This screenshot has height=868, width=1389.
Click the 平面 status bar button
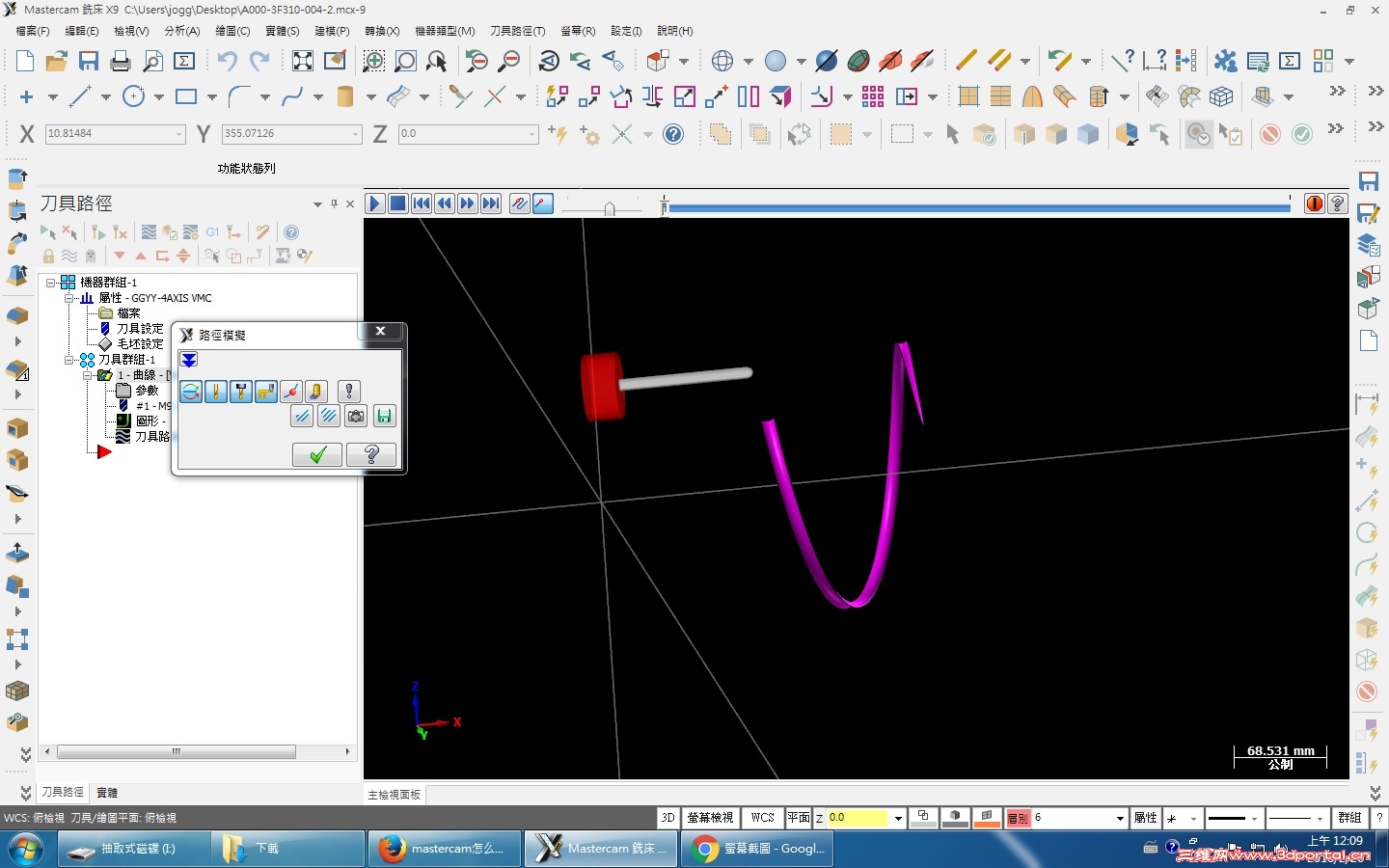click(x=799, y=818)
